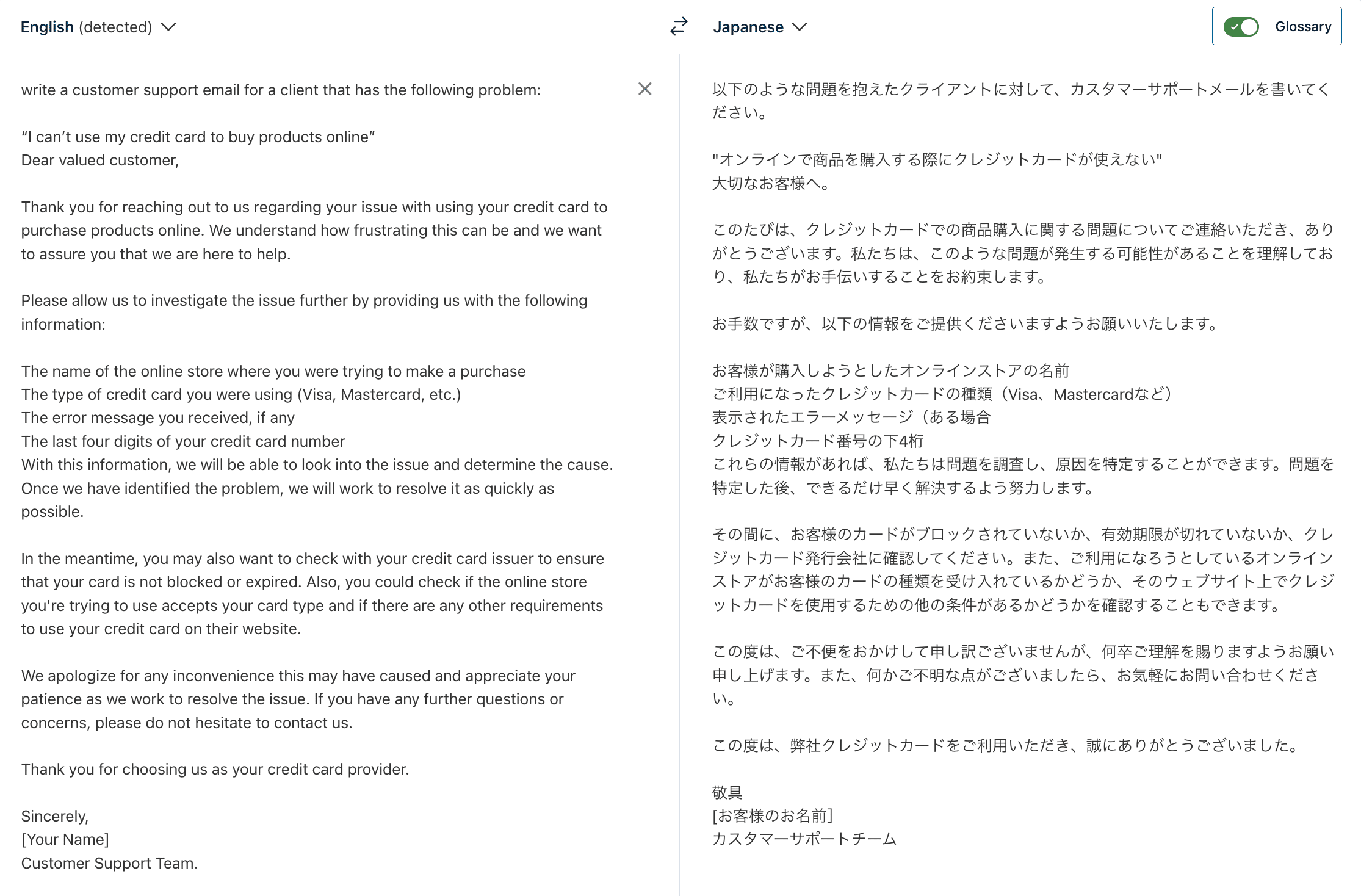Toggle the Glossary switch off
The width and height of the screenshot is (1361, 896).
(1241, 27)
